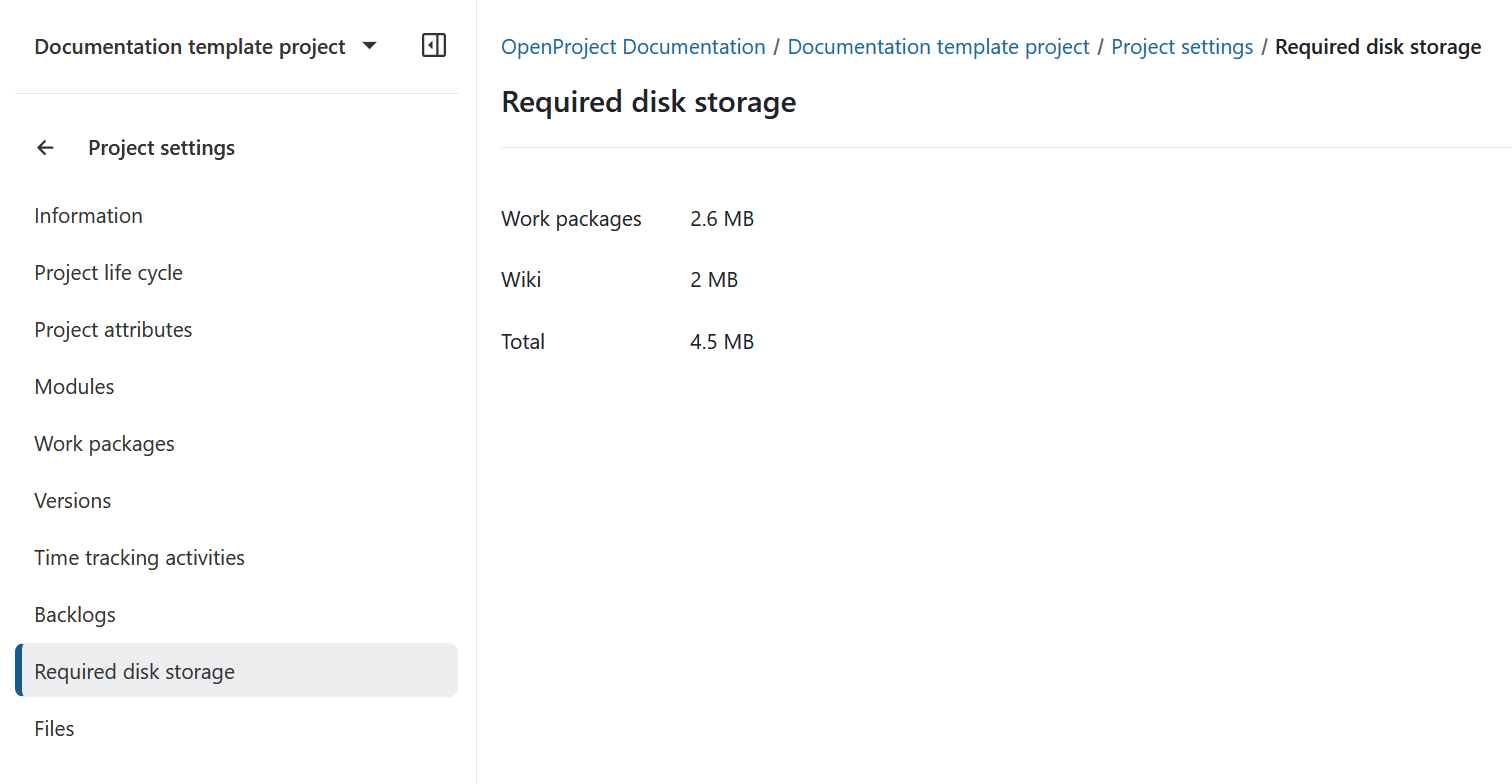The height and width of the screenshot is (784, 1512).
Task: Open the Versions settings page
Action: [x=72, y=500]
